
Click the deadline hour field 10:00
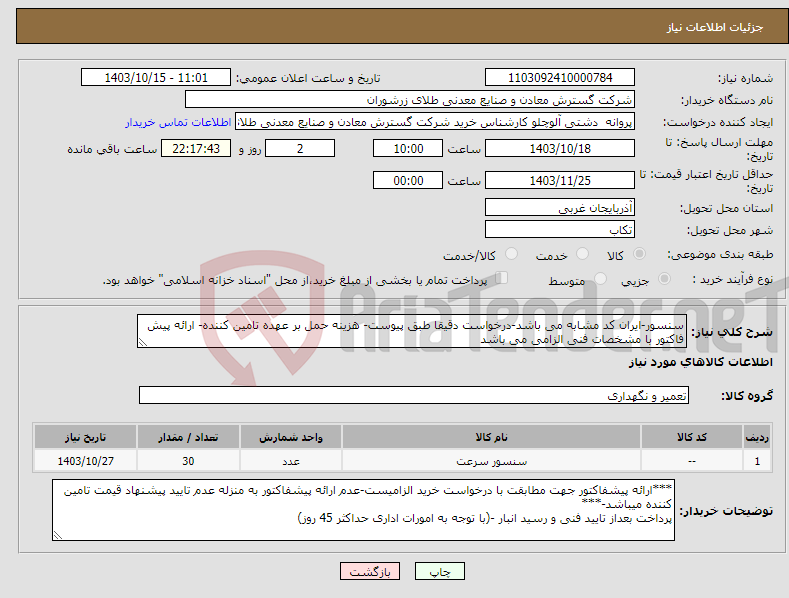click(x=408, y=148)
